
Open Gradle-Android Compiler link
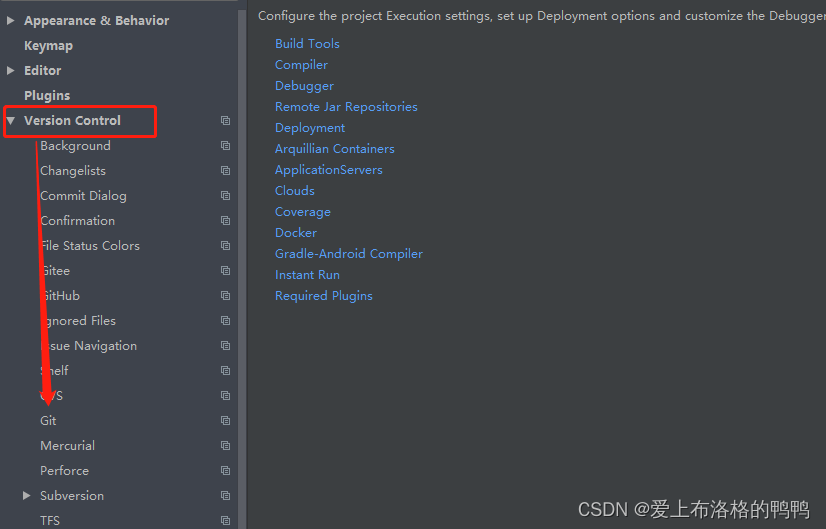click(349, 254)
